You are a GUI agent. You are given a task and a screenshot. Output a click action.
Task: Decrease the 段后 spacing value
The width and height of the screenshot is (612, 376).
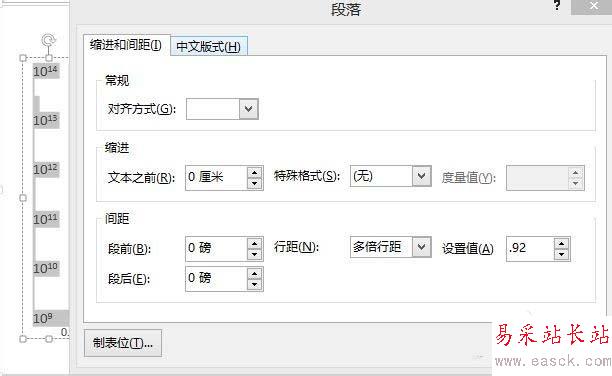click(254, 285)
